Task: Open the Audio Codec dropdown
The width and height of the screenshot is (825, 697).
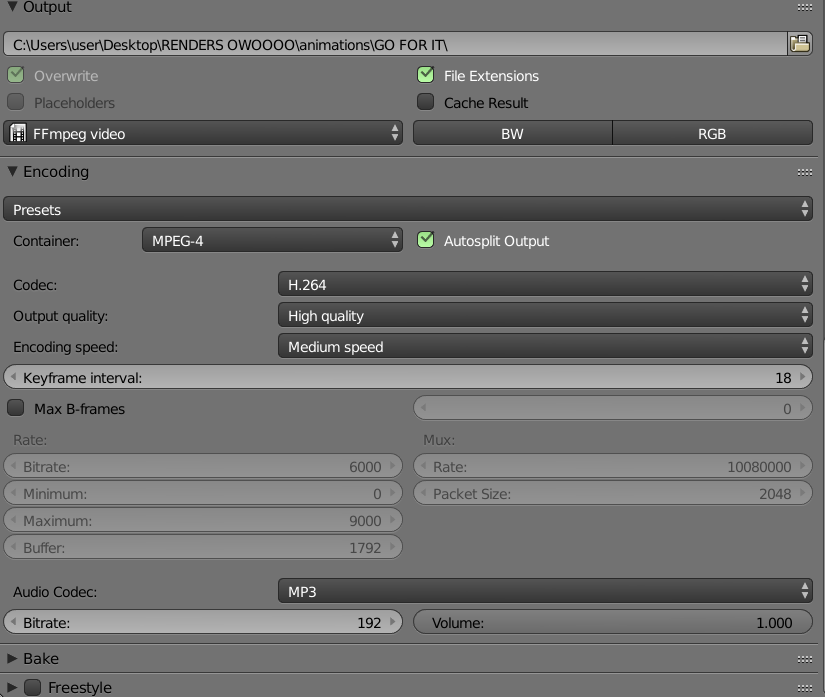Action: click(x=545, y=591)
